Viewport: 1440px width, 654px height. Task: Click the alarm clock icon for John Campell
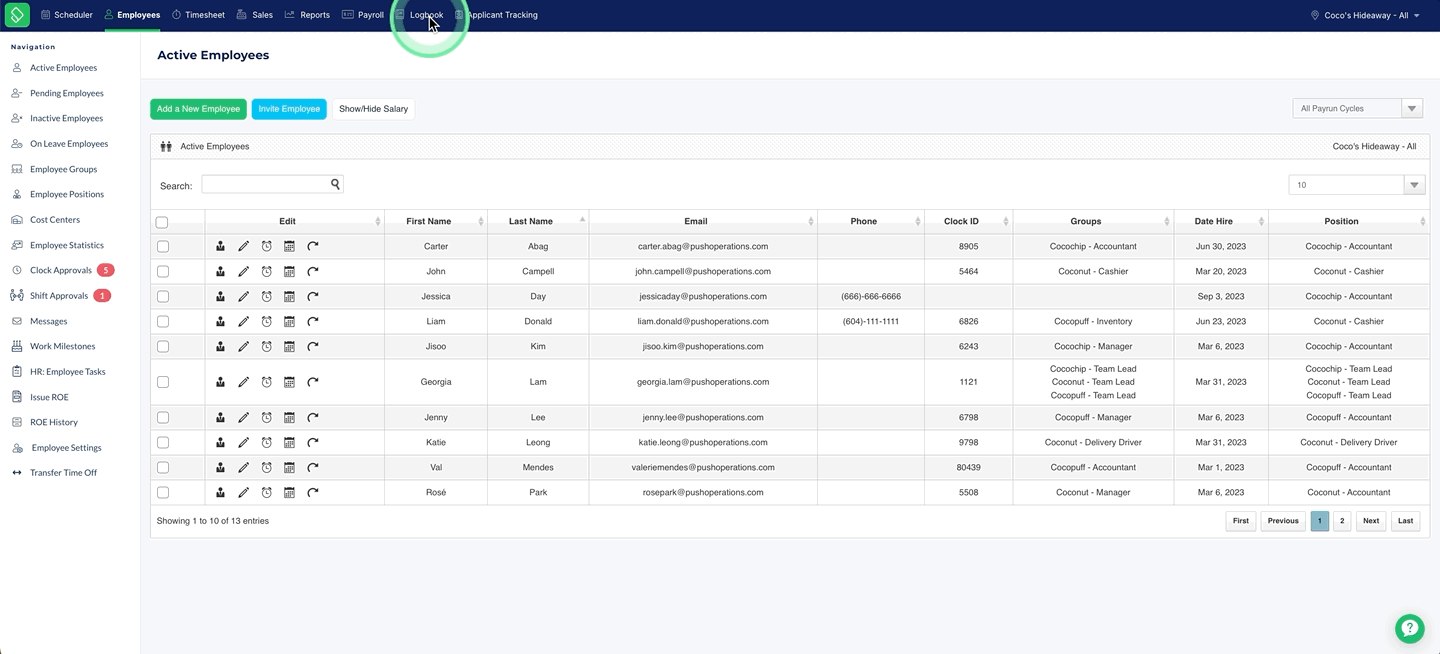266,271
